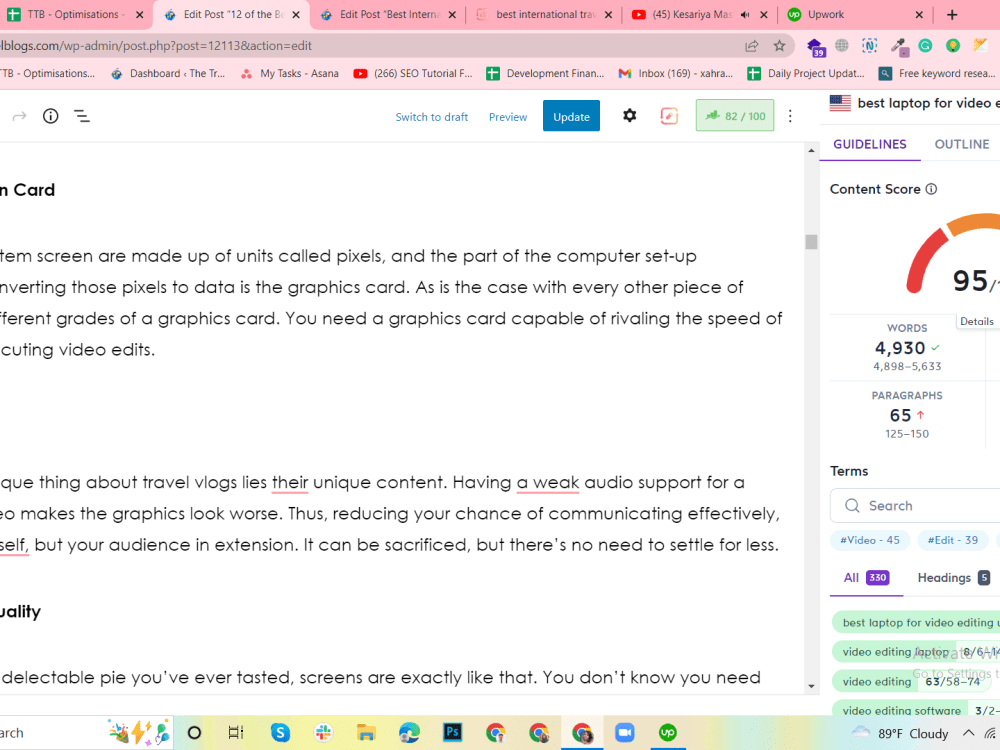Show hidden system tray icons chevron
This screenshot has height=750, width=1000.
click(x=968, y=733)
